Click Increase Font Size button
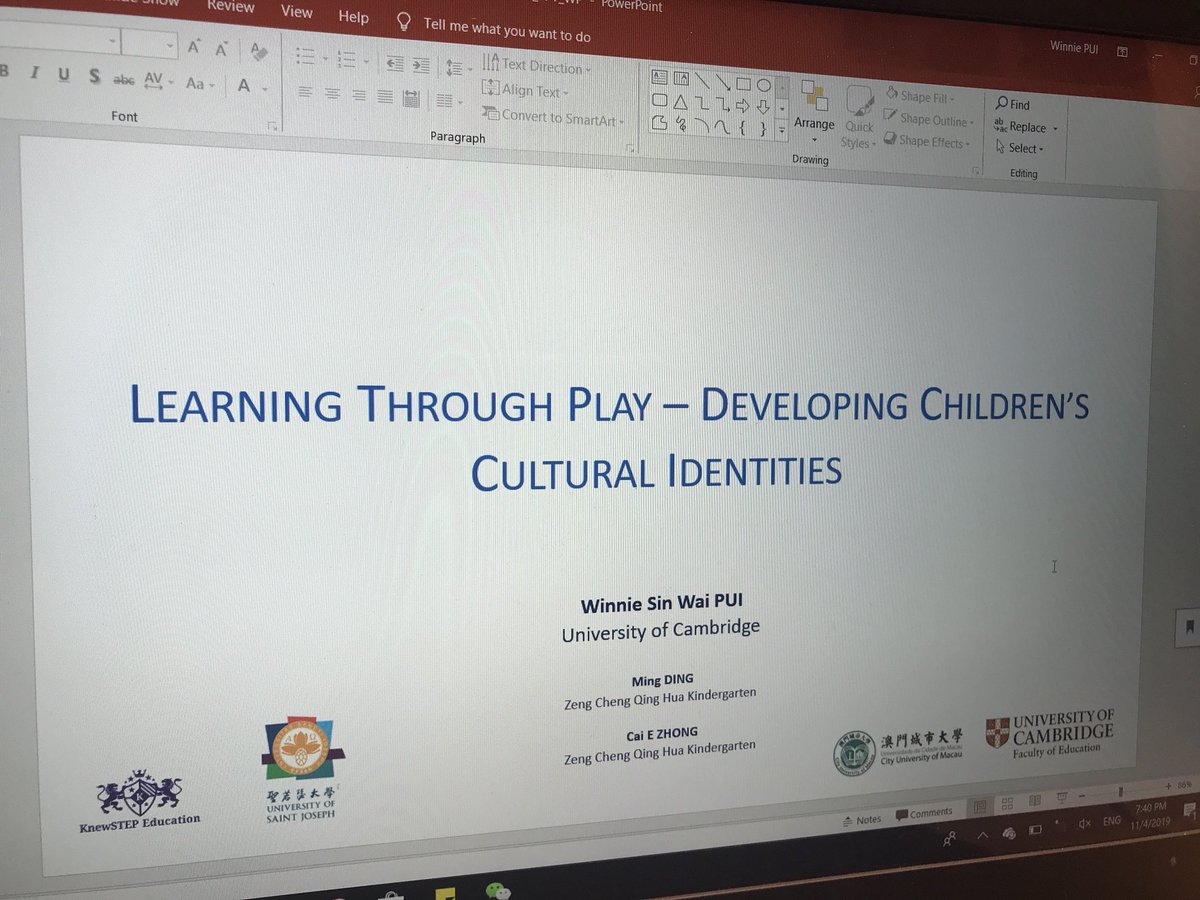The width and height of the screenshot is (1200, 900). (194, 47)
